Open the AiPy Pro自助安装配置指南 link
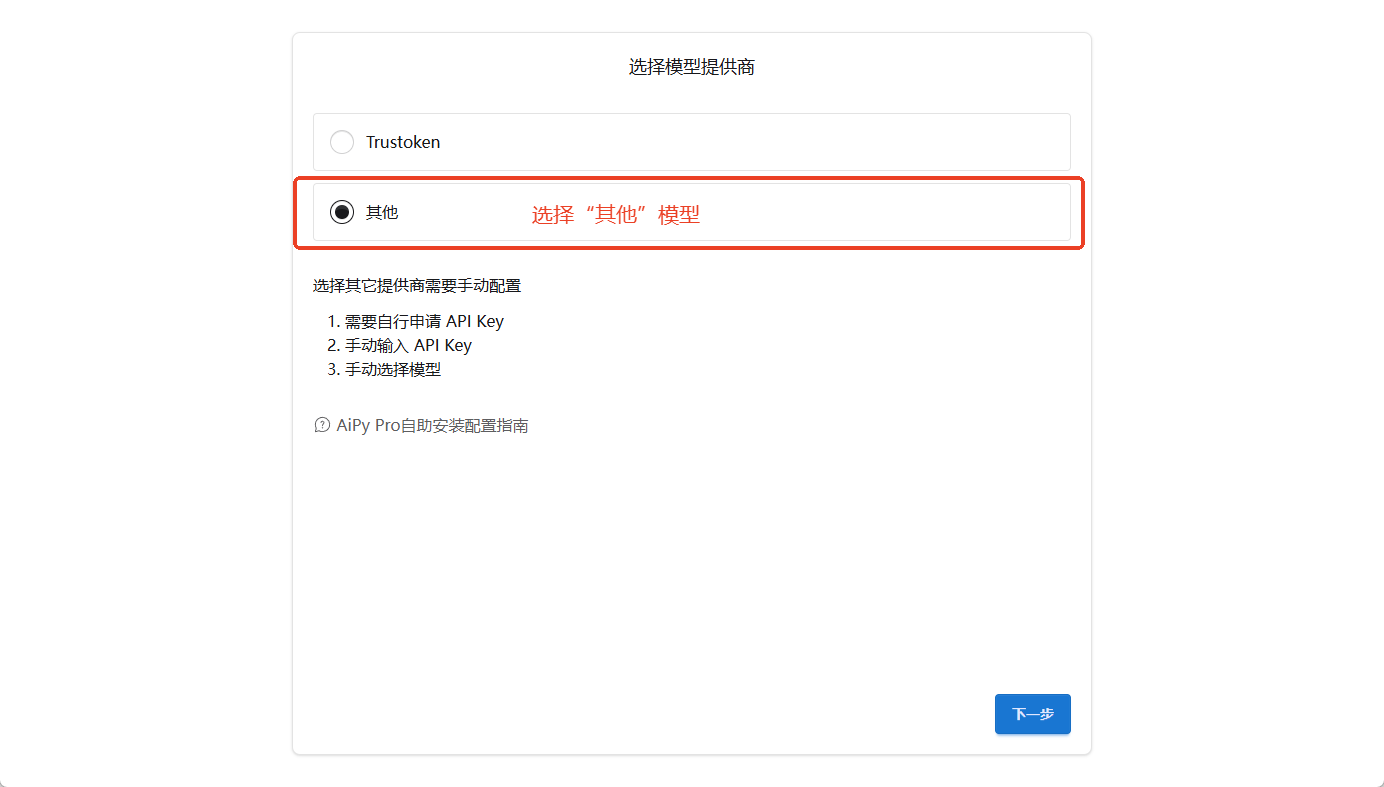Viewport: 1384px width, 787px height. click(433, 425)
